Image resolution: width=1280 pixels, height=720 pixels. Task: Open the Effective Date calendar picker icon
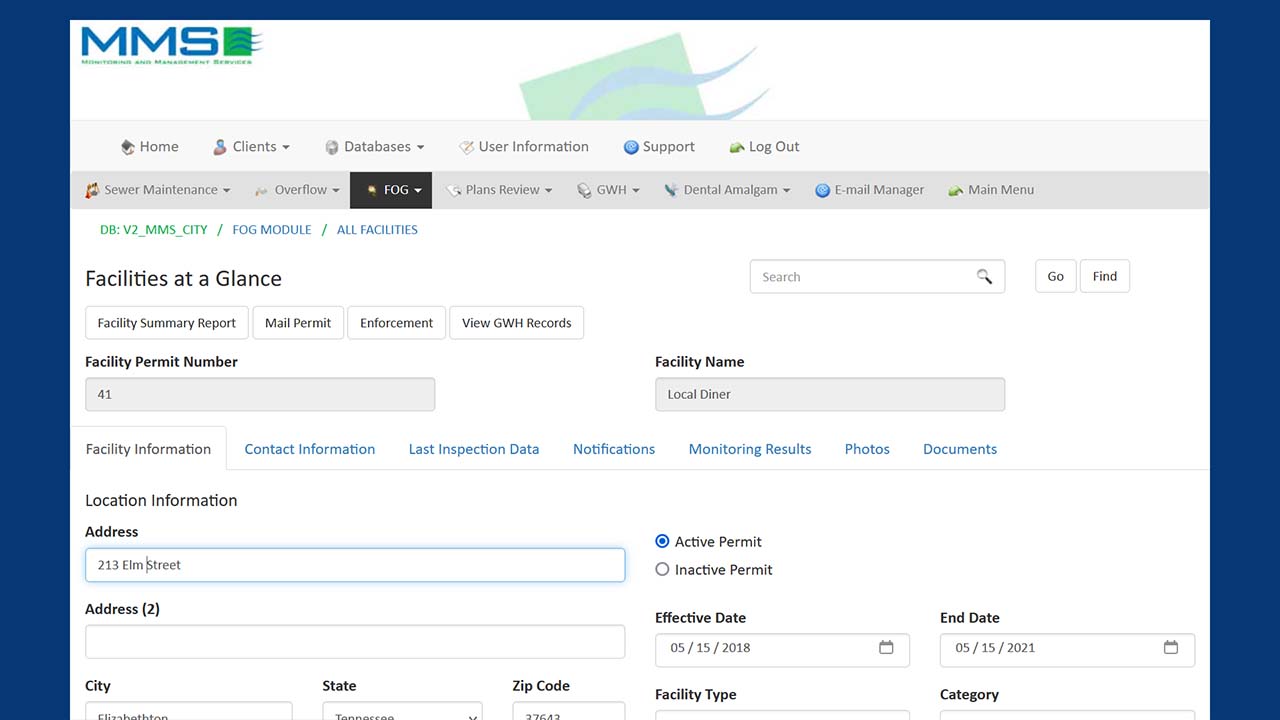886,648
